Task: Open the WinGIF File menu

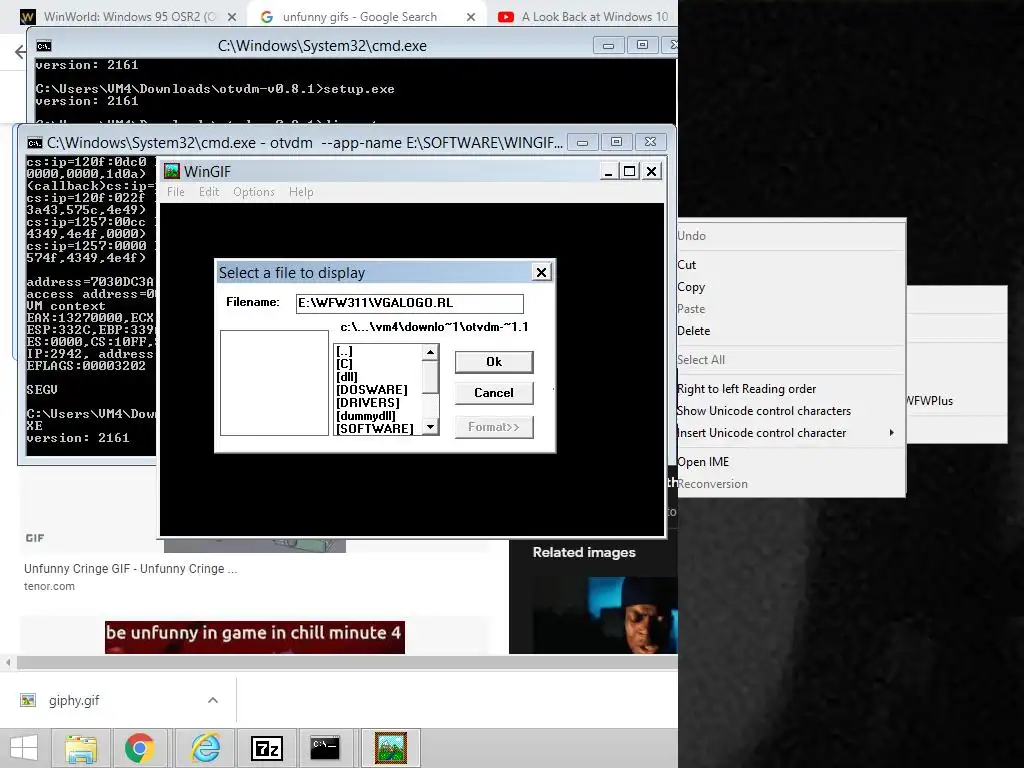Action: tap(176, 192)
